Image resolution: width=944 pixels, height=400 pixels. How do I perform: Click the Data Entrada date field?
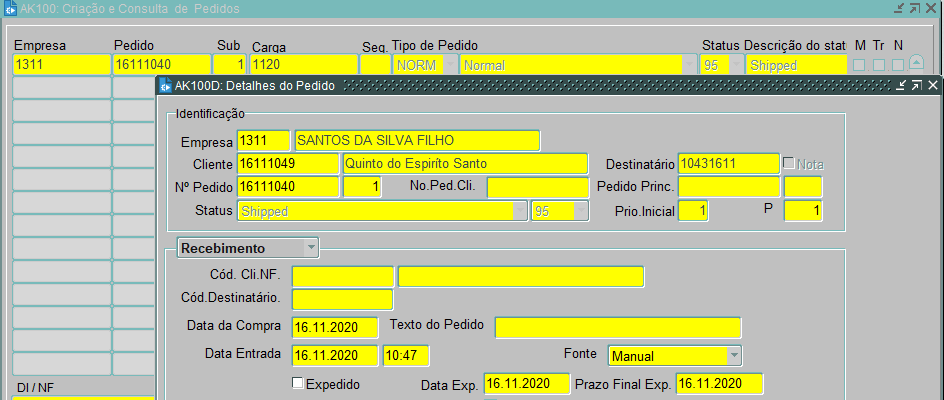point(335,355)
